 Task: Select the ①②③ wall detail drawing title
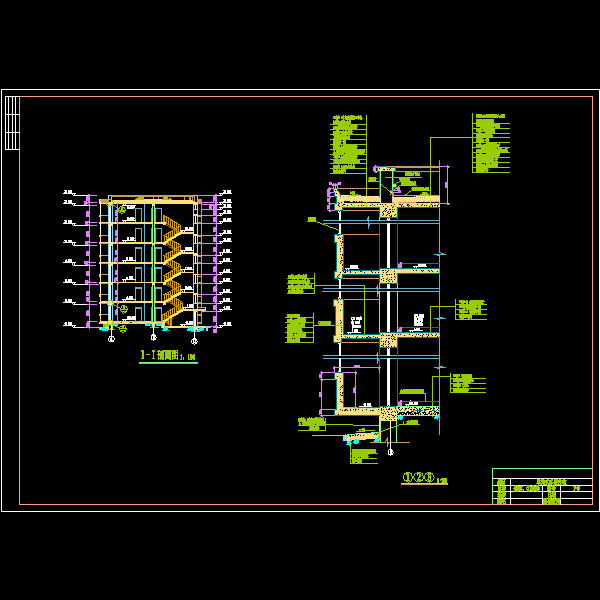[424, 478]
